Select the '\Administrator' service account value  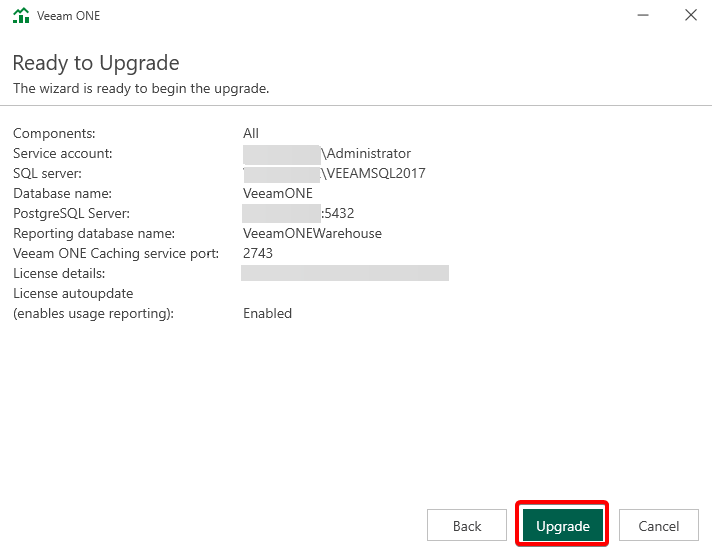[366, 153]
